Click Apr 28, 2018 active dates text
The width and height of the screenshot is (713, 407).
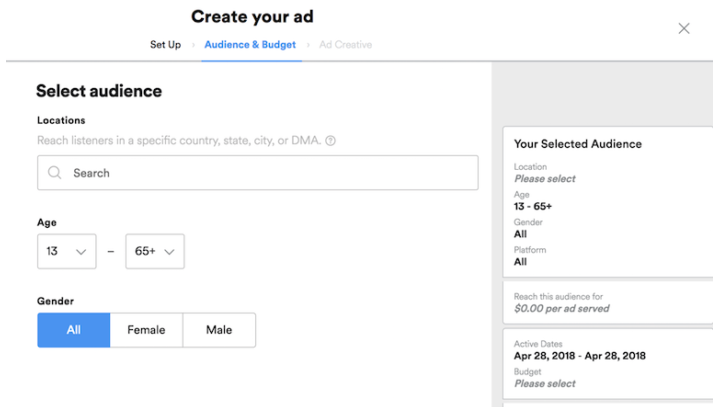point(580,356)
